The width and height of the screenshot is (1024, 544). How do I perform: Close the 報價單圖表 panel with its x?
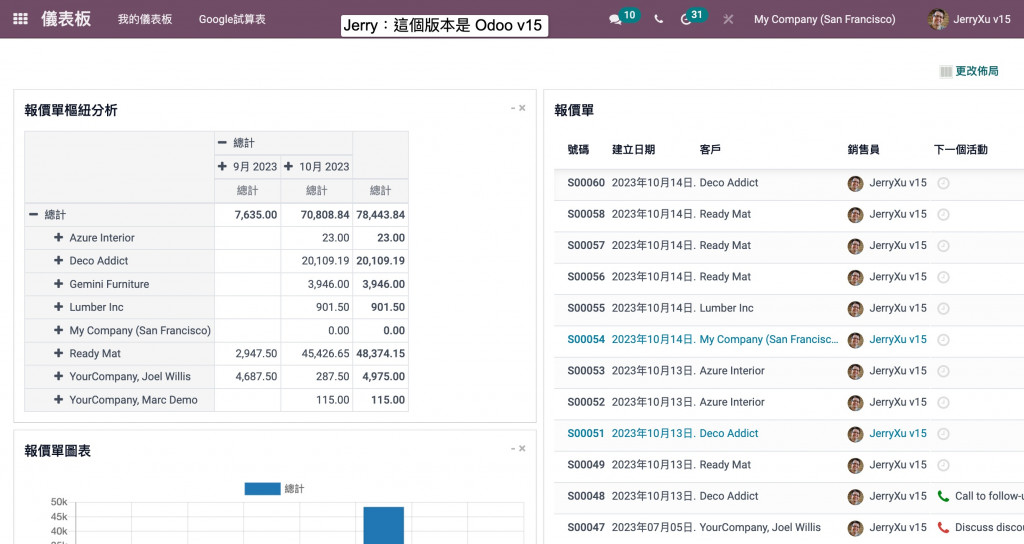click(x=522, y=448)
